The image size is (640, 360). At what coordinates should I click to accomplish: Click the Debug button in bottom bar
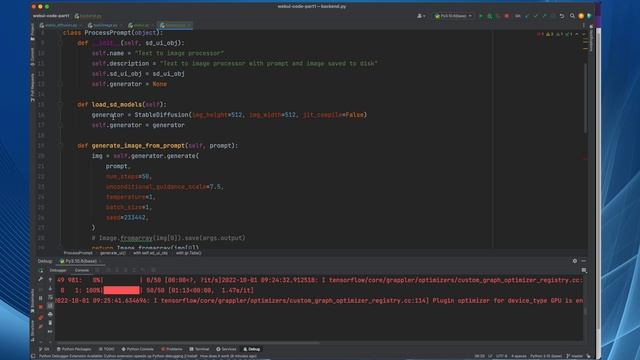(251, 349)
